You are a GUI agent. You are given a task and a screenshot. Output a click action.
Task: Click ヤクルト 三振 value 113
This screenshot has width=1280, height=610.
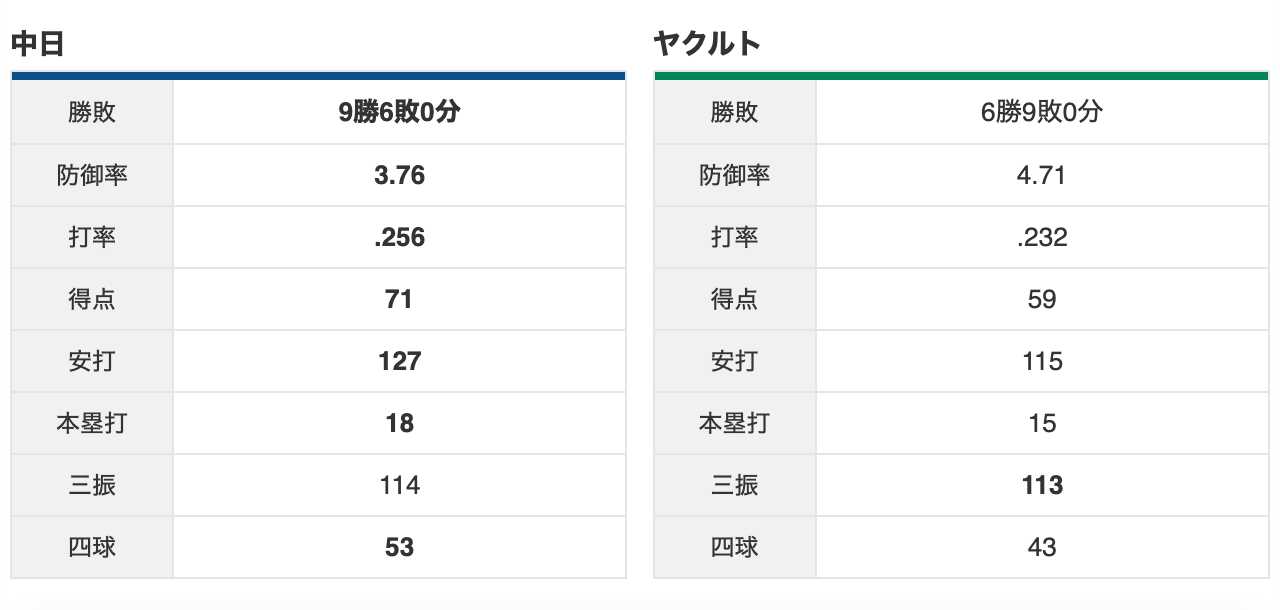point(1042,485)
